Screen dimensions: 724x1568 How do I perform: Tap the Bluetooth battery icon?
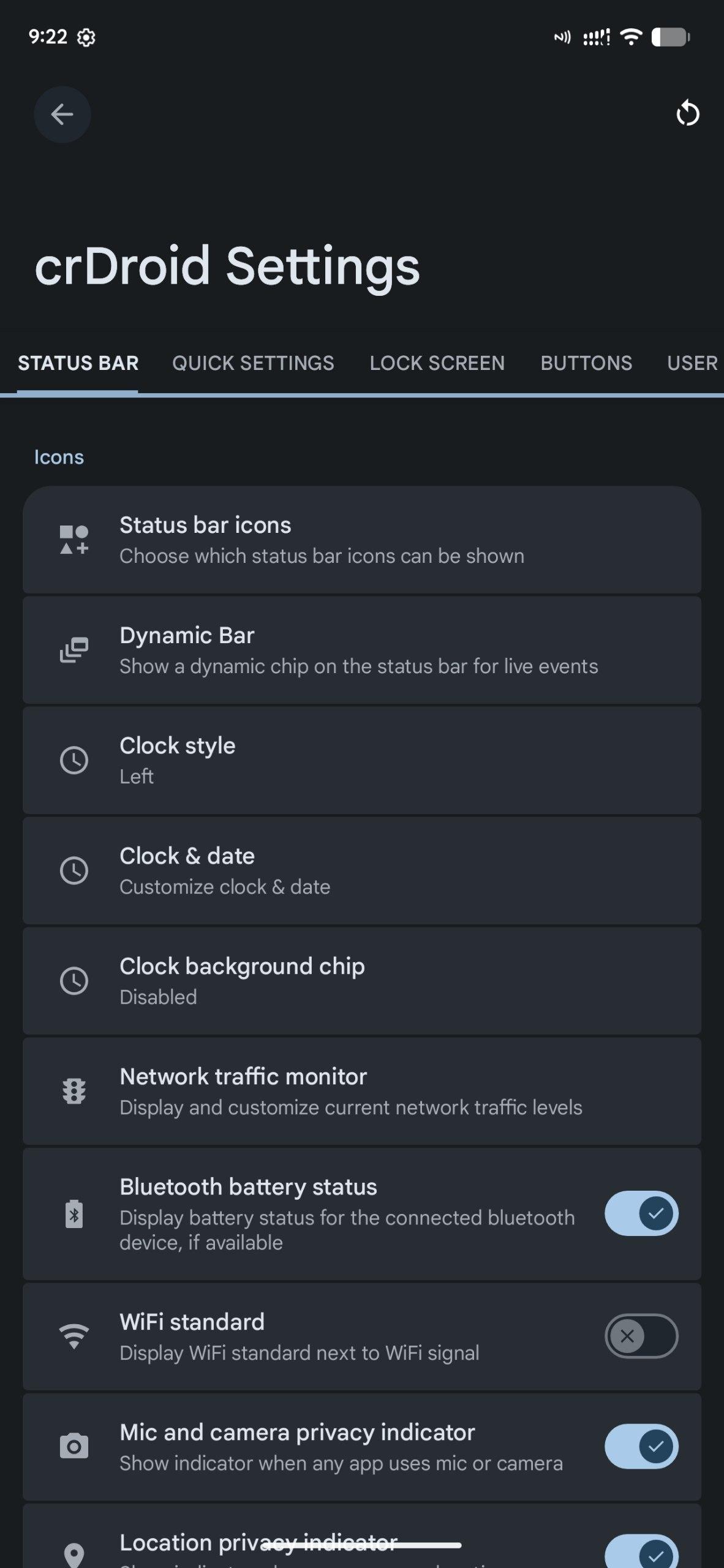pos(74,1213)
